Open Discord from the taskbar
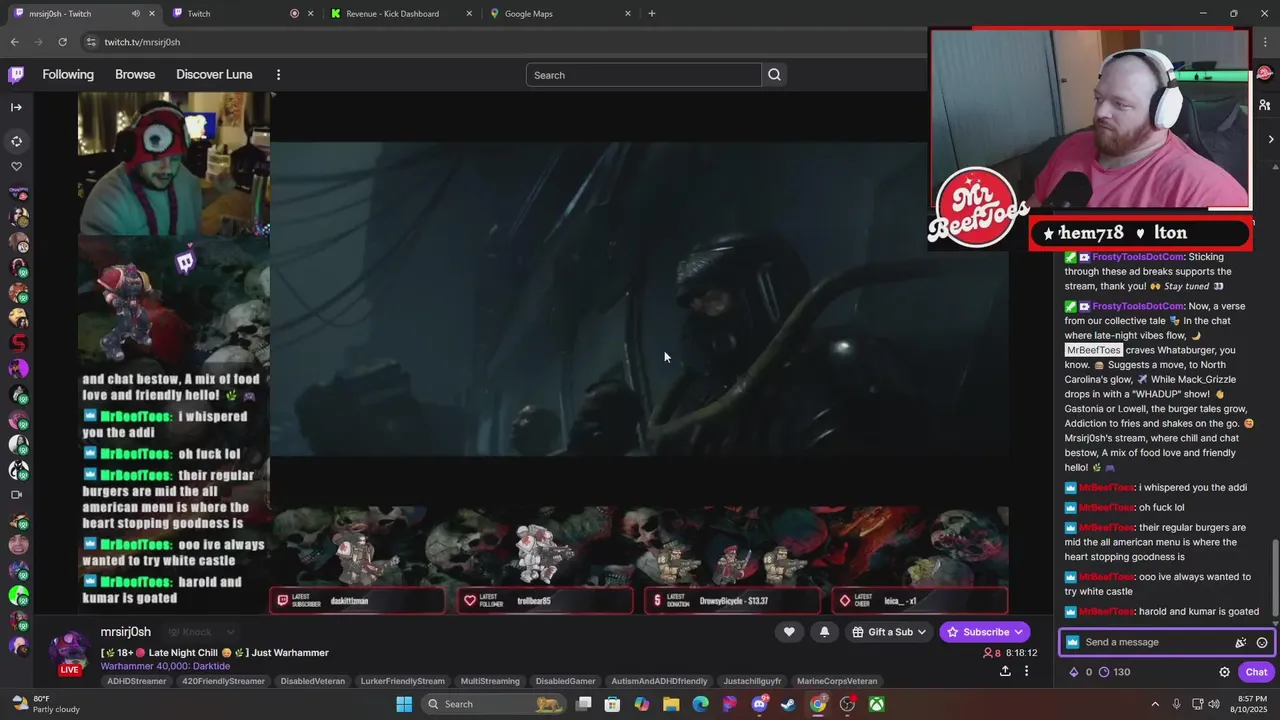 click(759, 704)
